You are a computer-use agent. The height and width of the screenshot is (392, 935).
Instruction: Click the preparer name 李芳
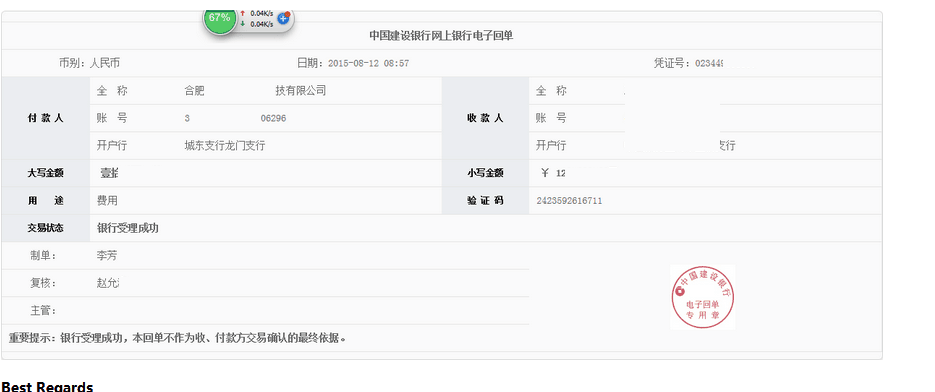pos(107,255)
